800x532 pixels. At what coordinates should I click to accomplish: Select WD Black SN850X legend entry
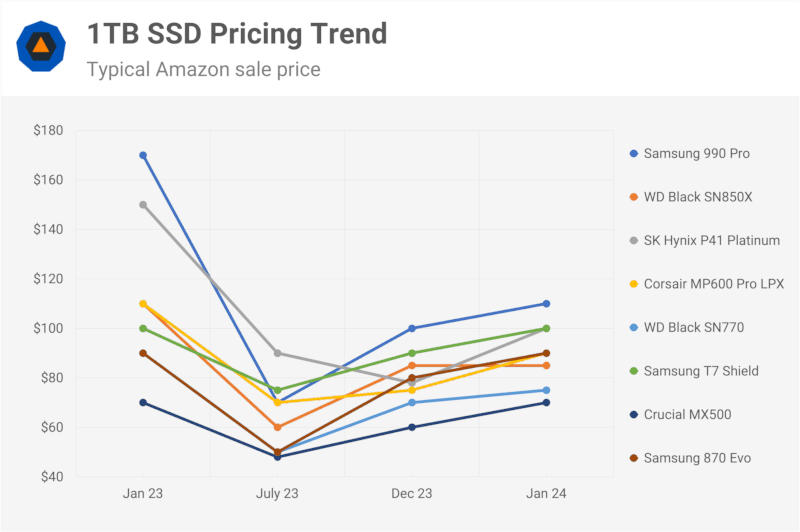click(x=697, y=197)
